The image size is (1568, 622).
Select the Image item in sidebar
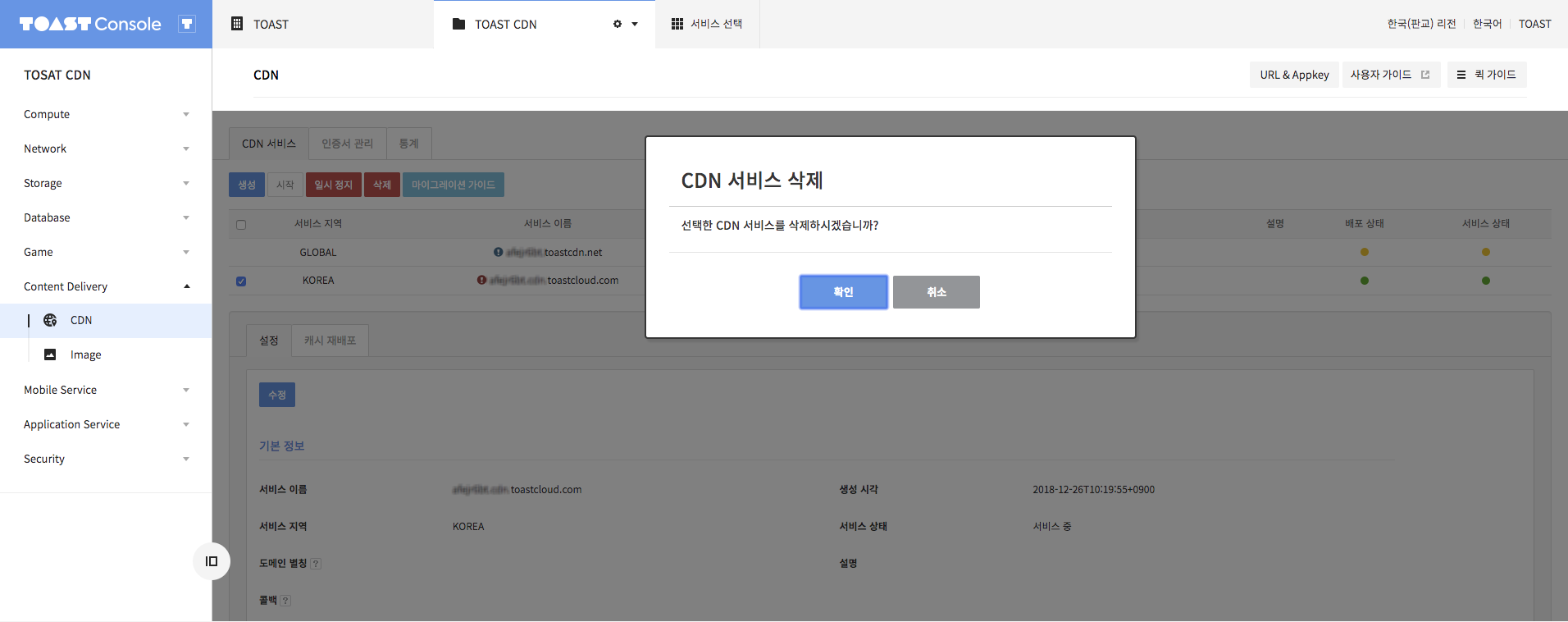pyautogui.click(x=106, y=354)
